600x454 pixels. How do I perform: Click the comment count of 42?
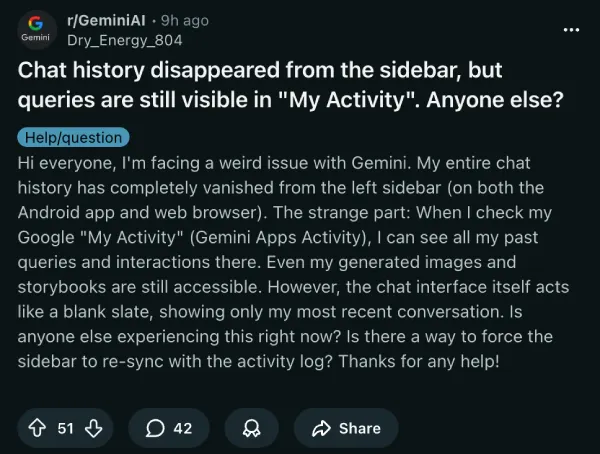(x=183, y=428)
